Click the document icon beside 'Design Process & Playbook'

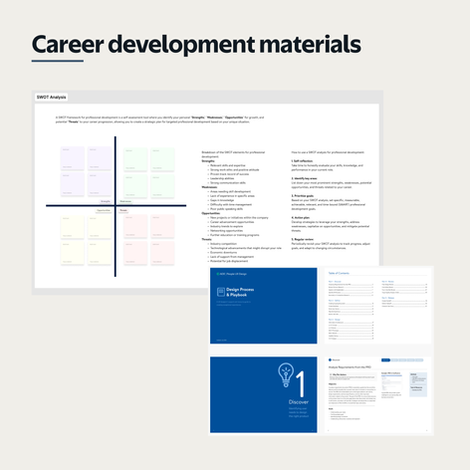(x=221, y=292)
